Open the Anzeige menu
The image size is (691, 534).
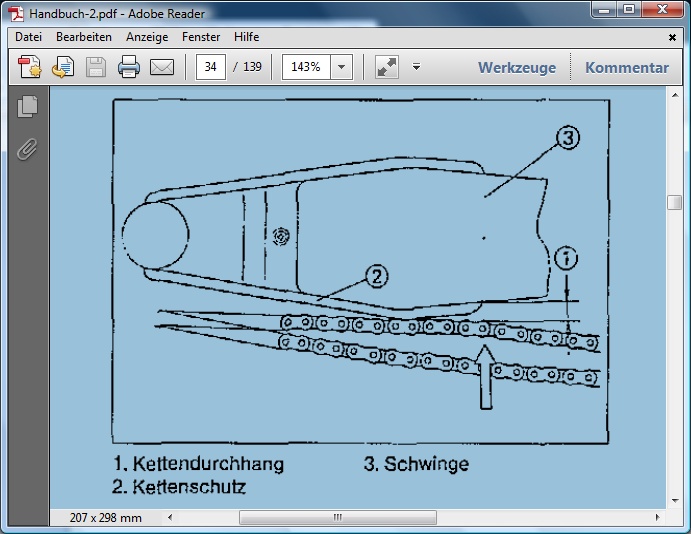[x=147, y=37]
